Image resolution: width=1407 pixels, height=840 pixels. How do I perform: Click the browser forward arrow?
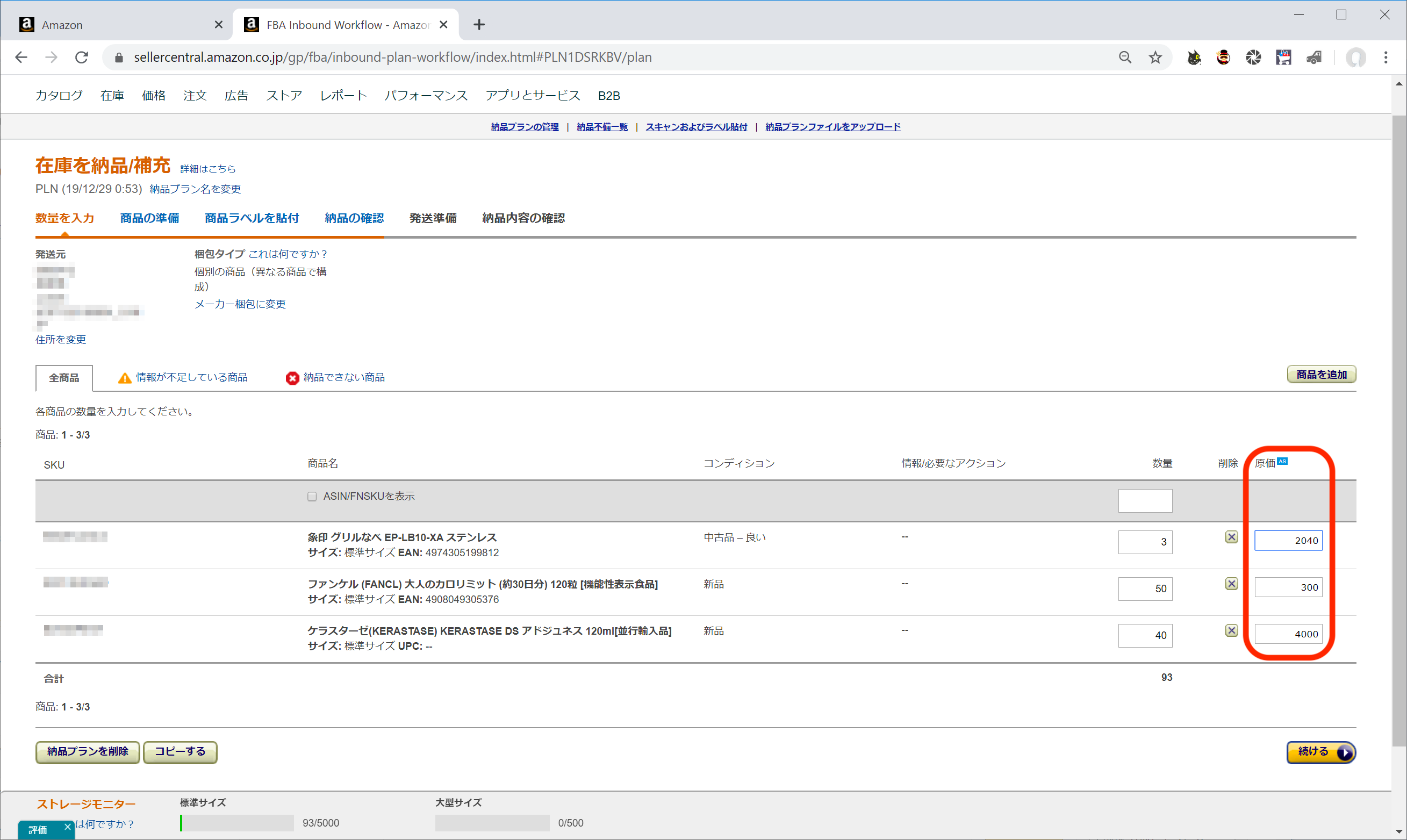[x=52, y=57]
